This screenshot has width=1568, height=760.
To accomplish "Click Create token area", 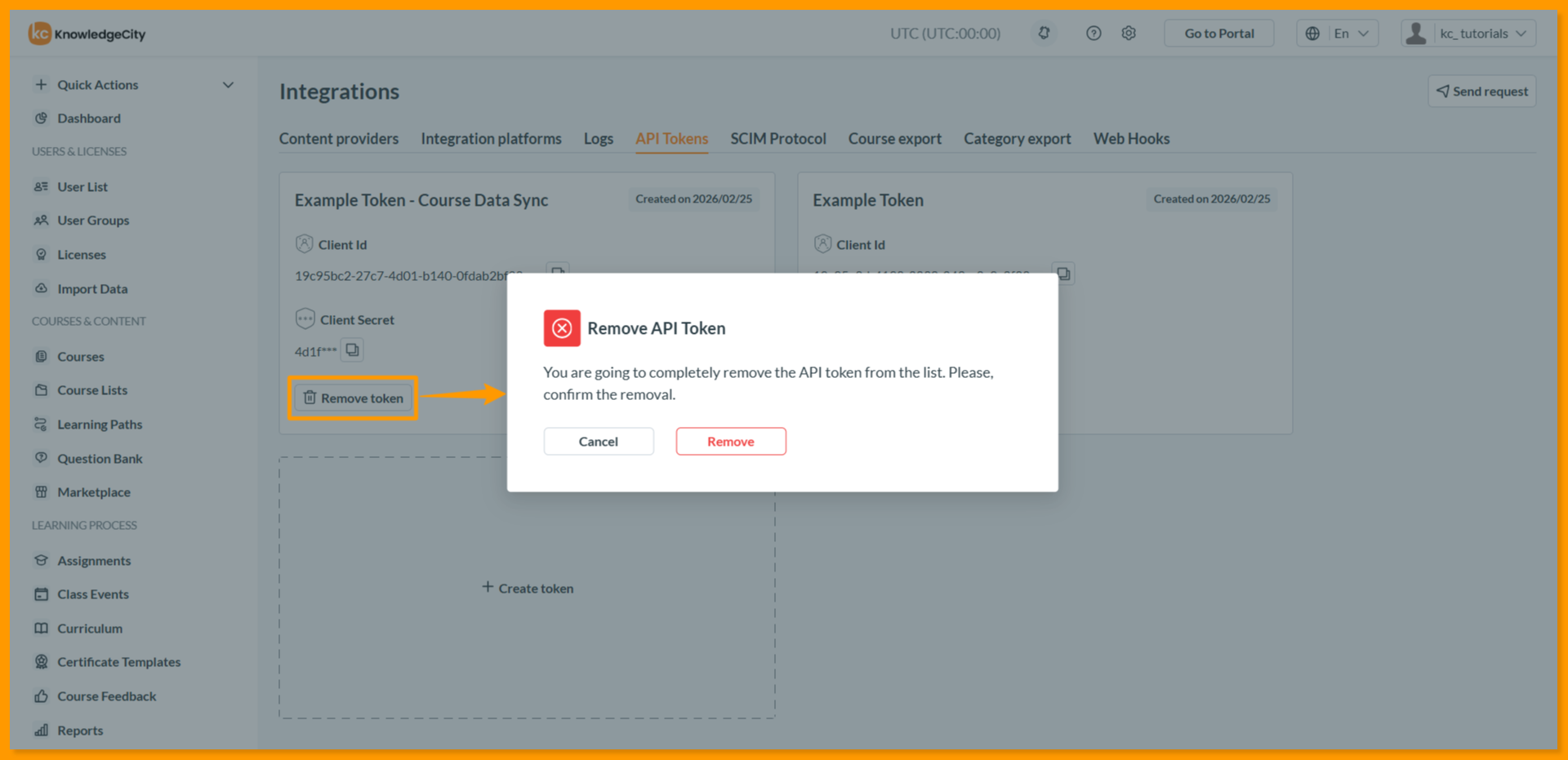I will 528,588.
